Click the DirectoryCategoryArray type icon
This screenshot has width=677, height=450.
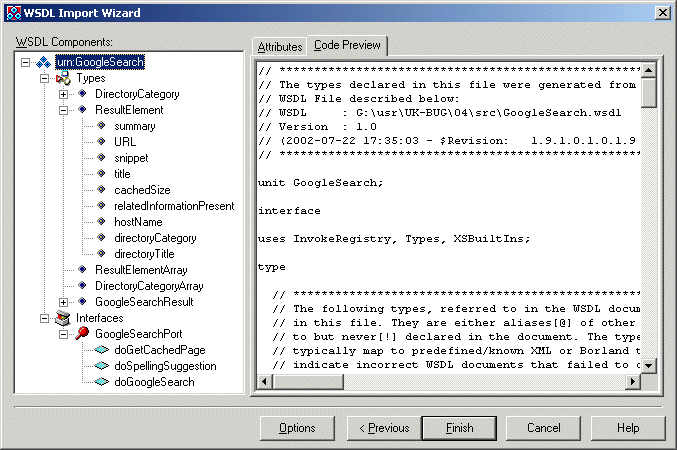tap(82, 285)
